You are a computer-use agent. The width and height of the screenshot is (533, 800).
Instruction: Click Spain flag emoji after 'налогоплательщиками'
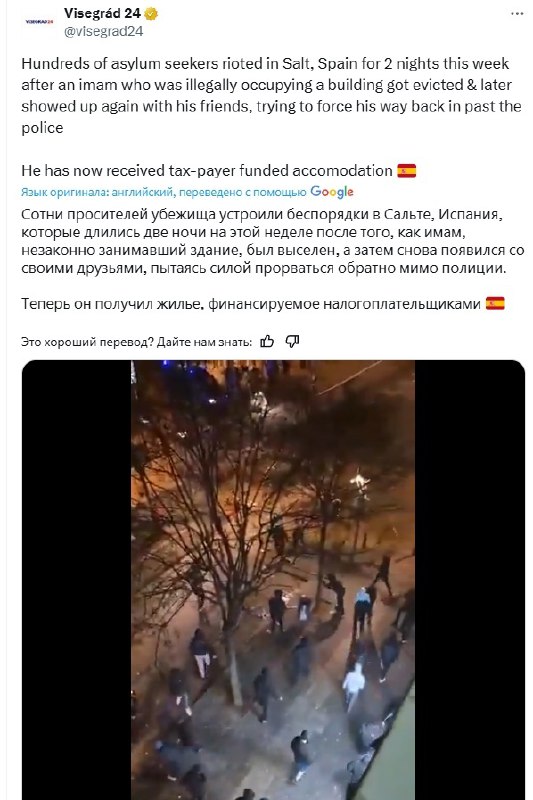[495, 304]
